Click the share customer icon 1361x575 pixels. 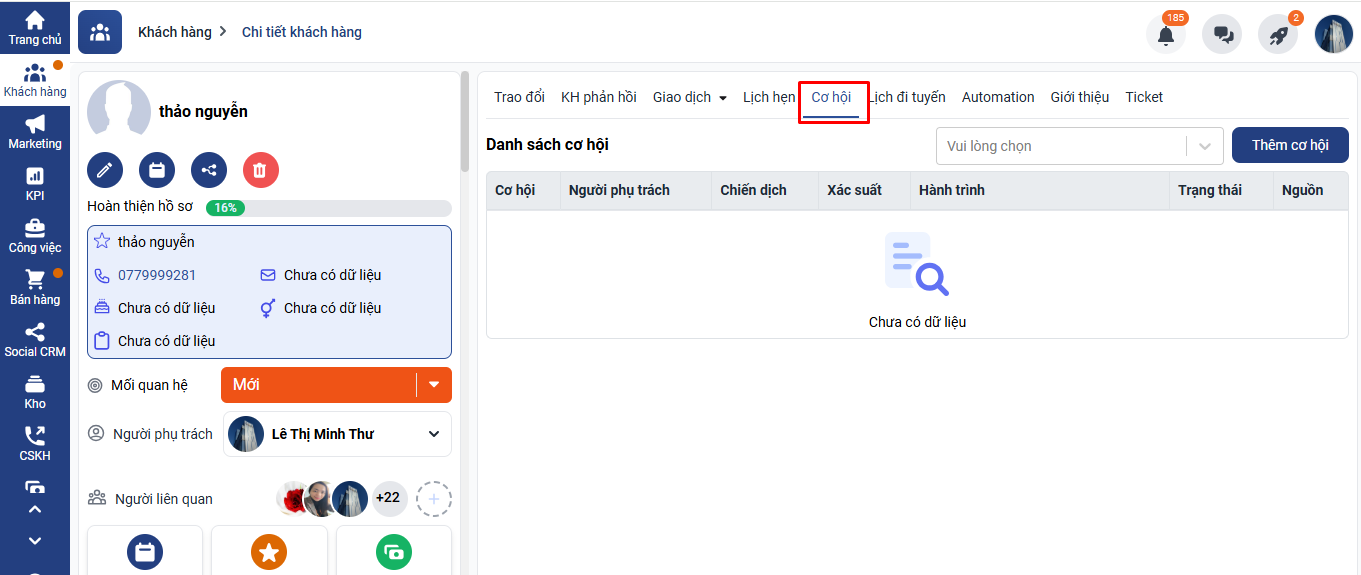(x=209, y=170)
